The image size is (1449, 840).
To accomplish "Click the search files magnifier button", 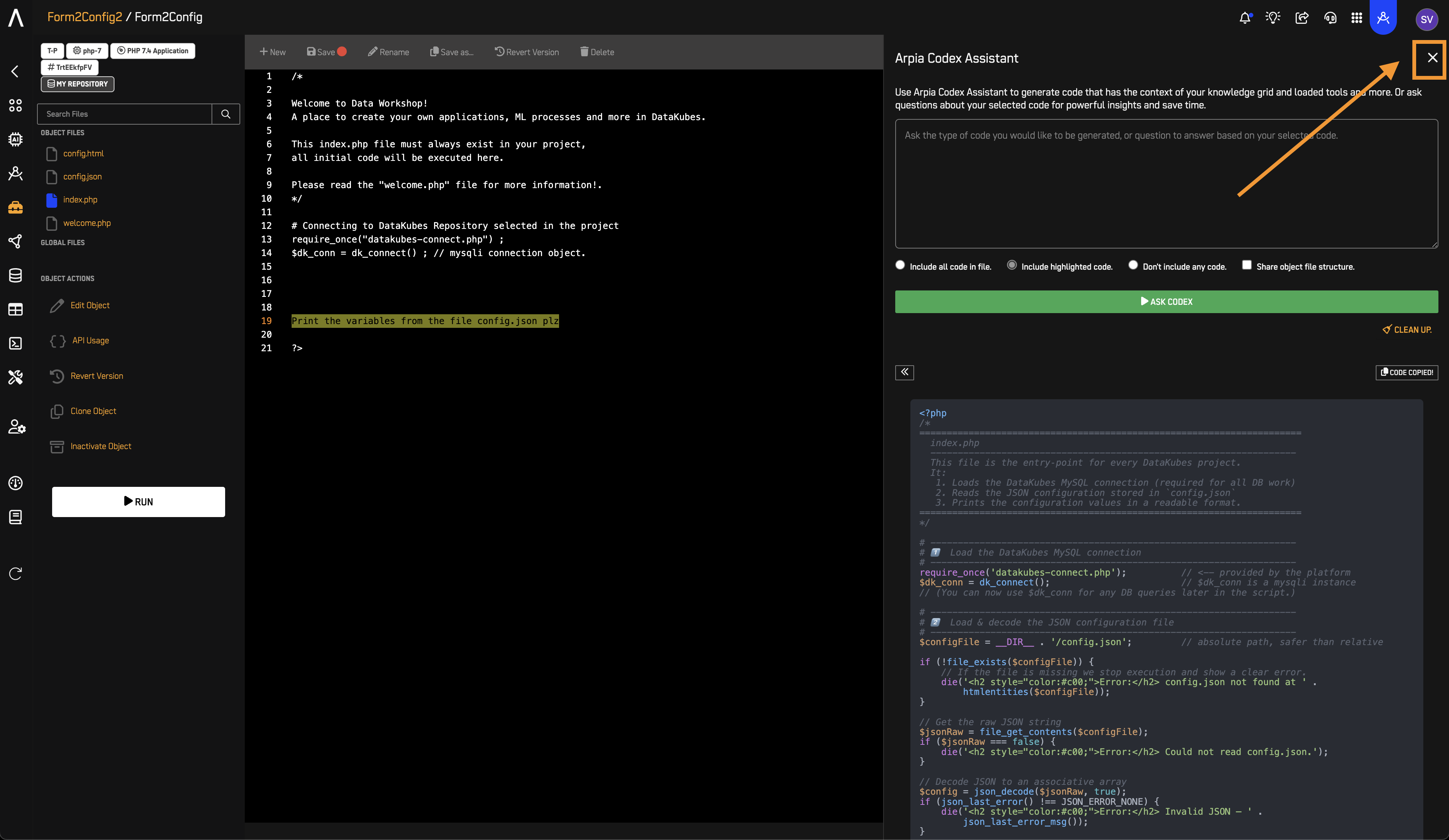I will click(226, 114).
